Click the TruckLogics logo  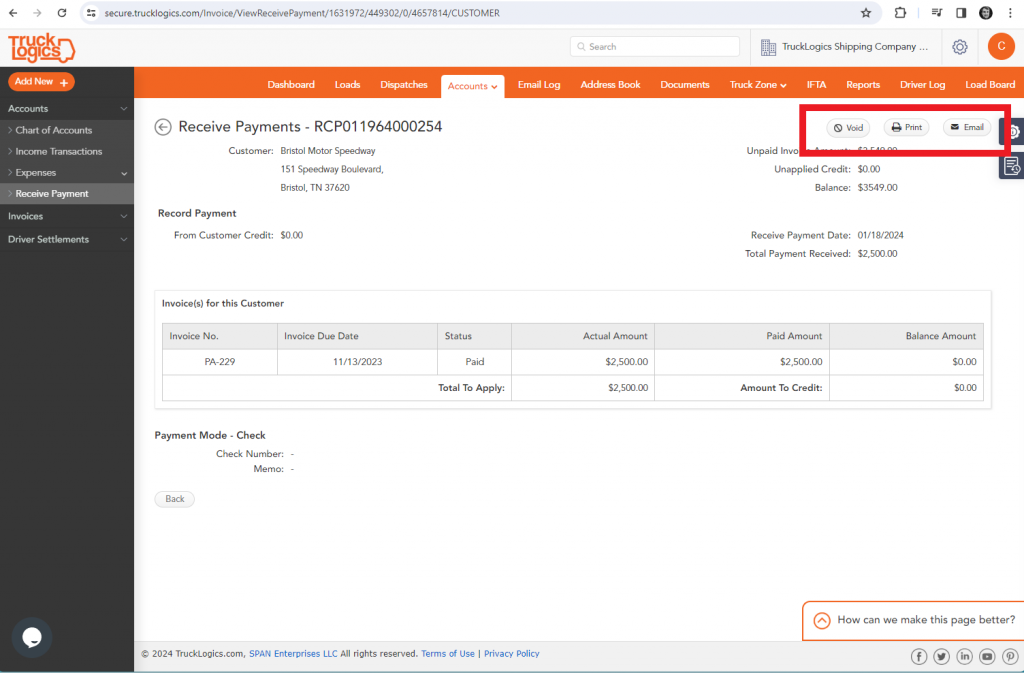coord(41,48)
